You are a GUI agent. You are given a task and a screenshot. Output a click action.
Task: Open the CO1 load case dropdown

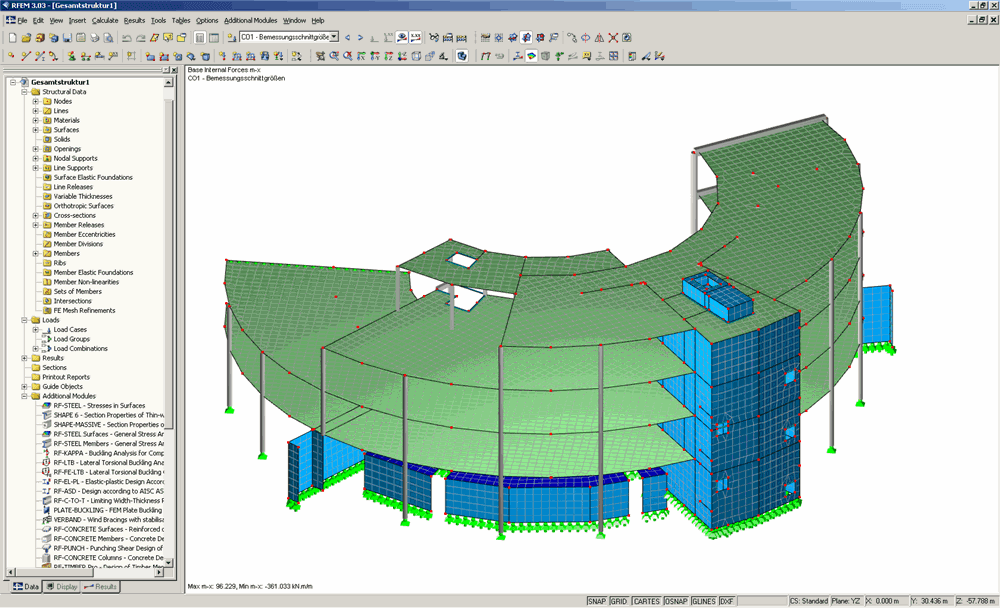pyautogui.click(x=331, y=38)
